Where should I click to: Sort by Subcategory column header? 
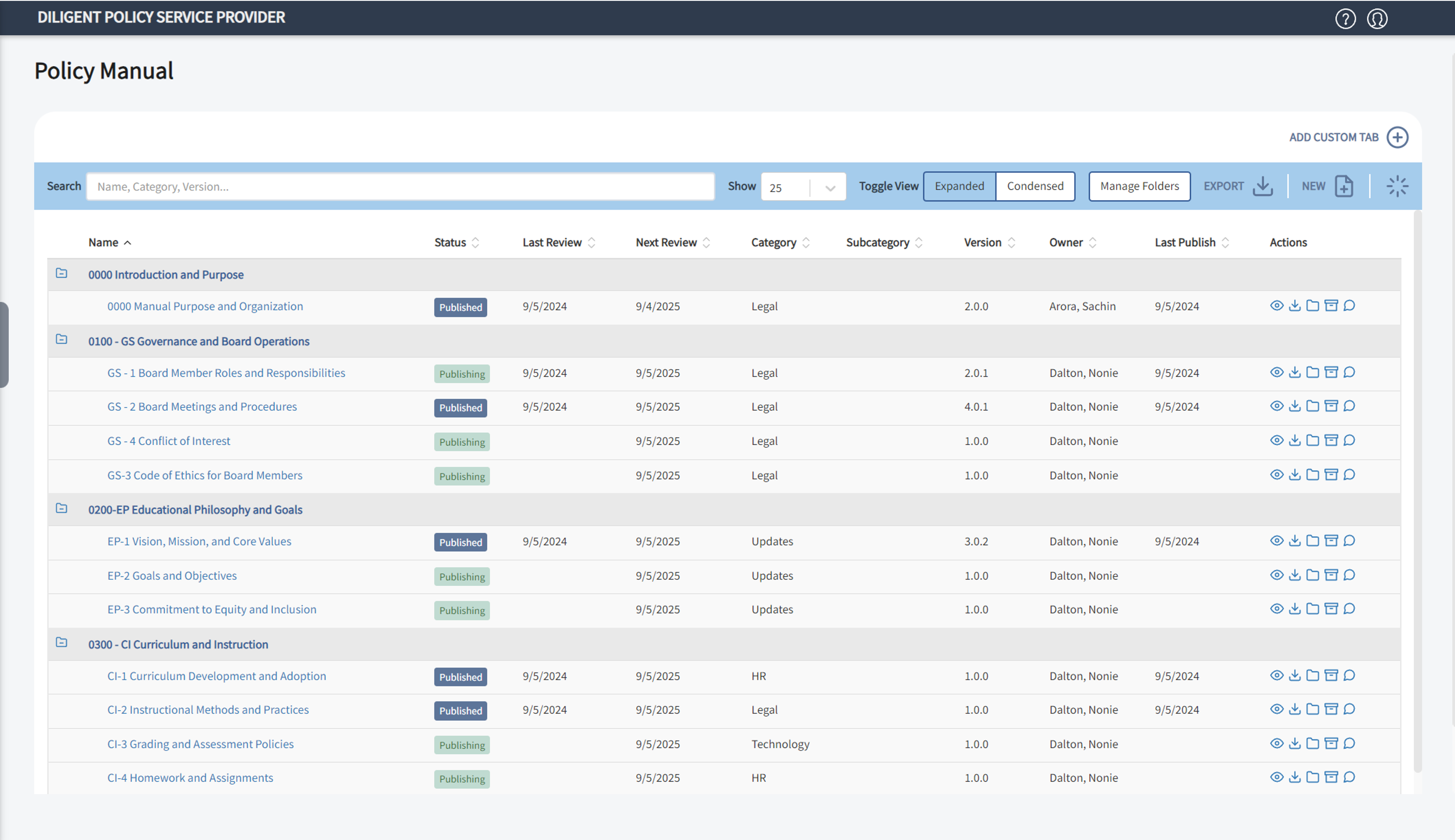pos(884,243)
